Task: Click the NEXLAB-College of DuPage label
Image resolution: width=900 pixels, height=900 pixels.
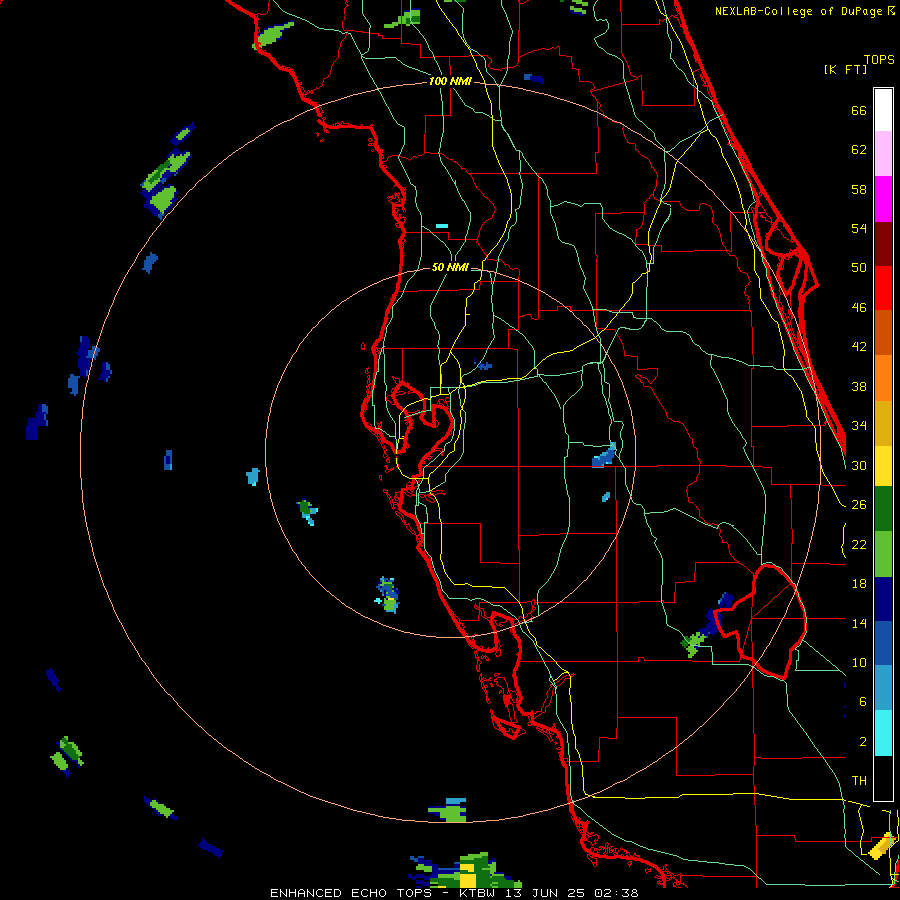Action: [x=798, y=11]
